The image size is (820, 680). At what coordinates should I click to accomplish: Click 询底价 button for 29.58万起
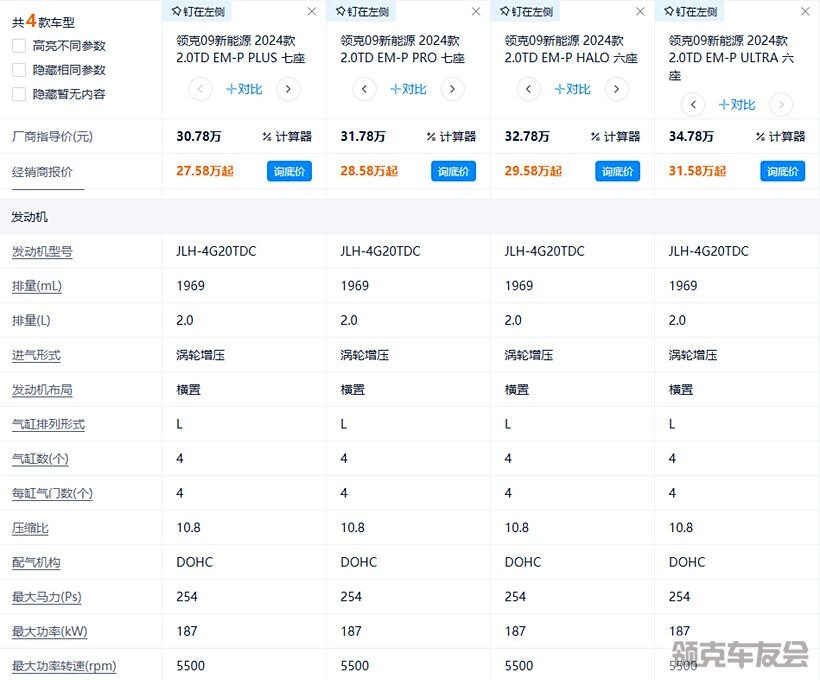(x=618, y=171)
